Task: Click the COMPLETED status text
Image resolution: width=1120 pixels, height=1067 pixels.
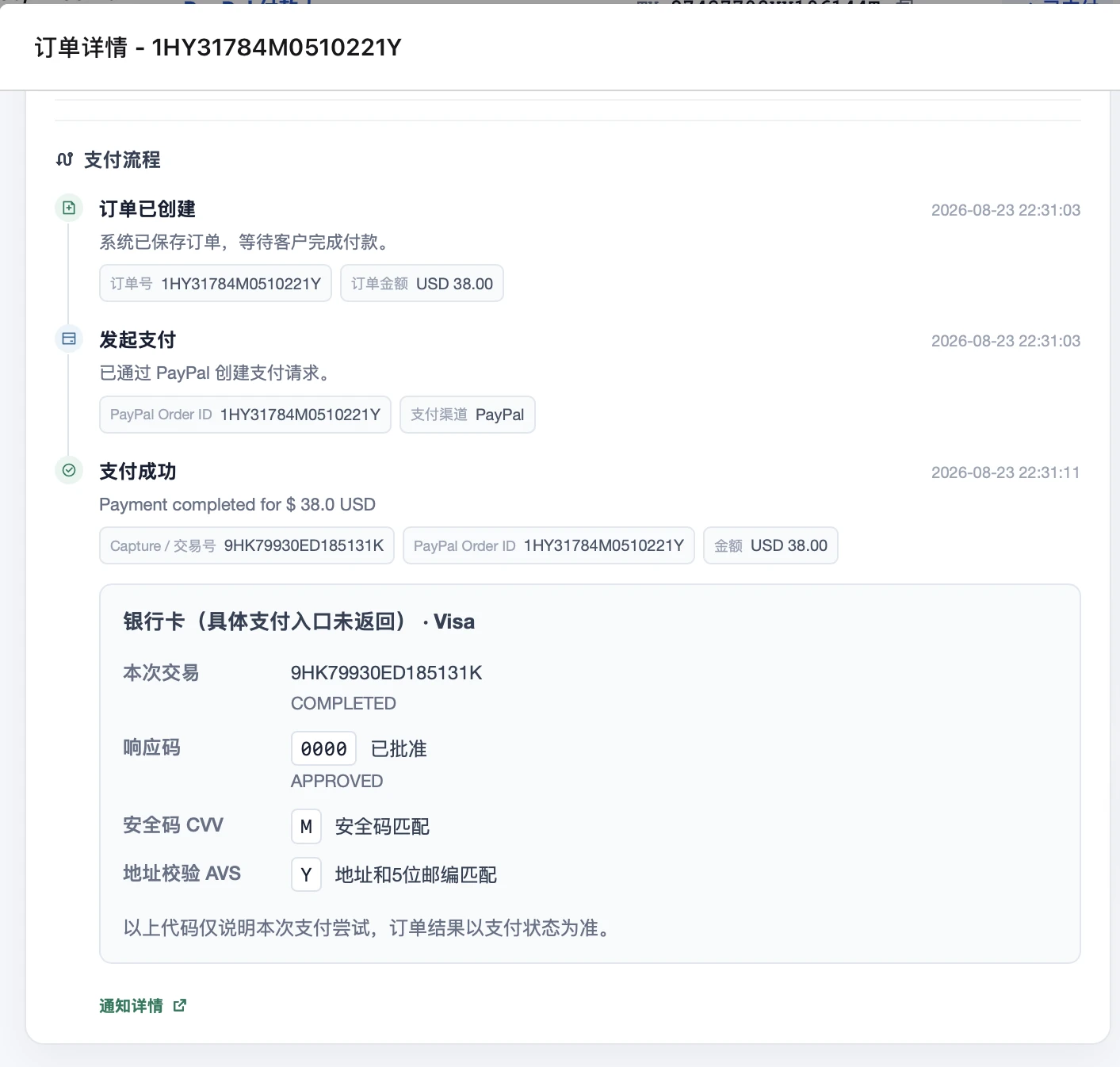Action: 343,703
